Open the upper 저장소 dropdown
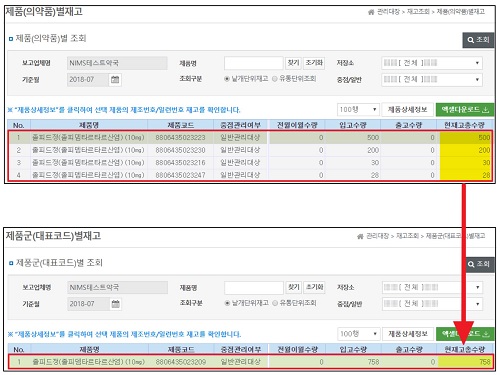500x375 pixels. (432, 63)
